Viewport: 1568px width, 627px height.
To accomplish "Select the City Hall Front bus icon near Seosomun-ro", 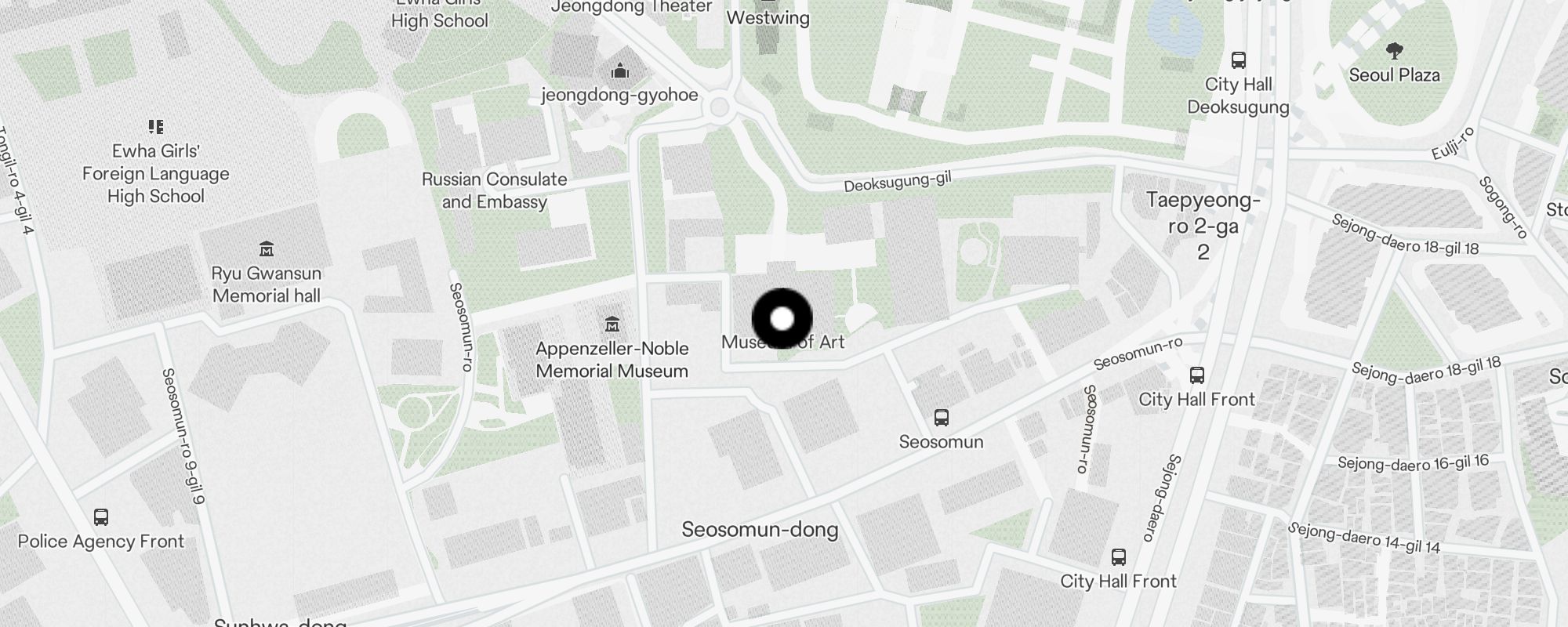I will tap(1197, 375).
